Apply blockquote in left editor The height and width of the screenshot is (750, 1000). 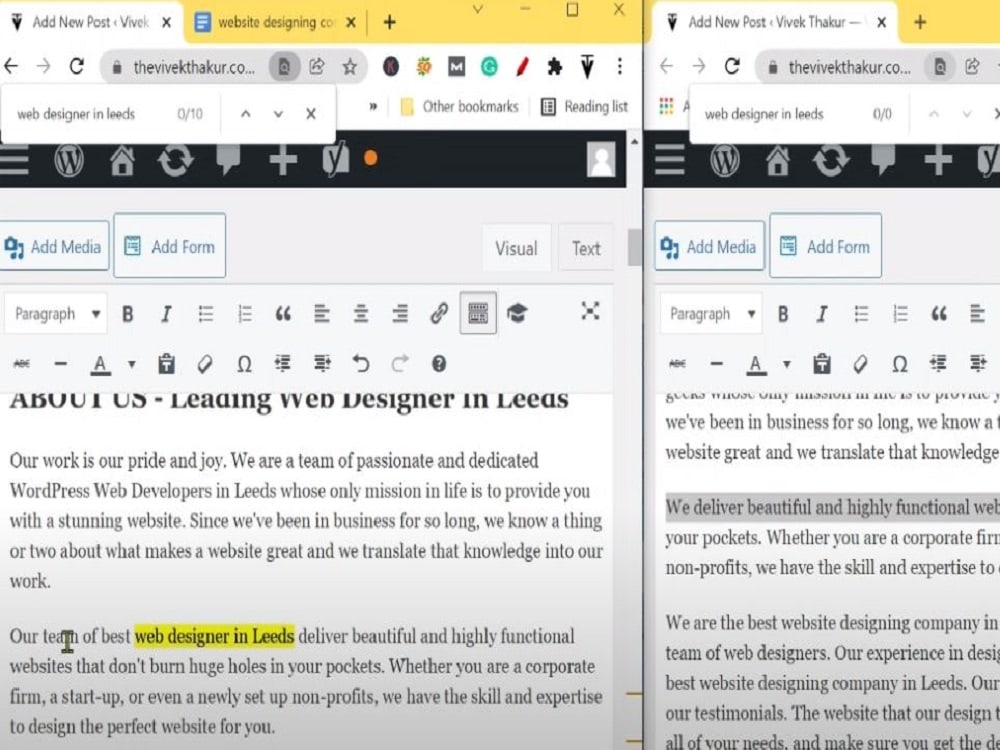pyautogui.click(x=283, y=314)
